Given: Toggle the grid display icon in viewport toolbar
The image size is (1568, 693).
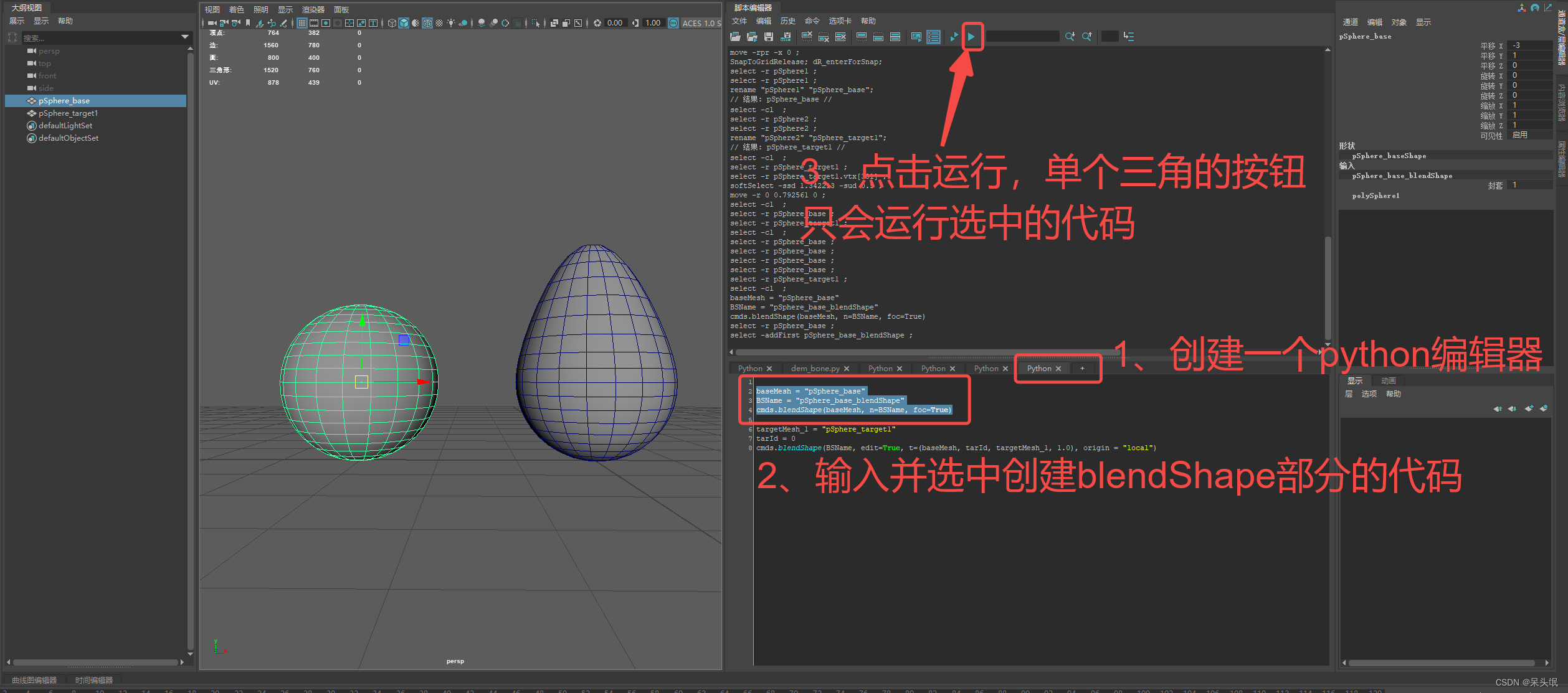Looking at the screenshot, I should (302, 23).
